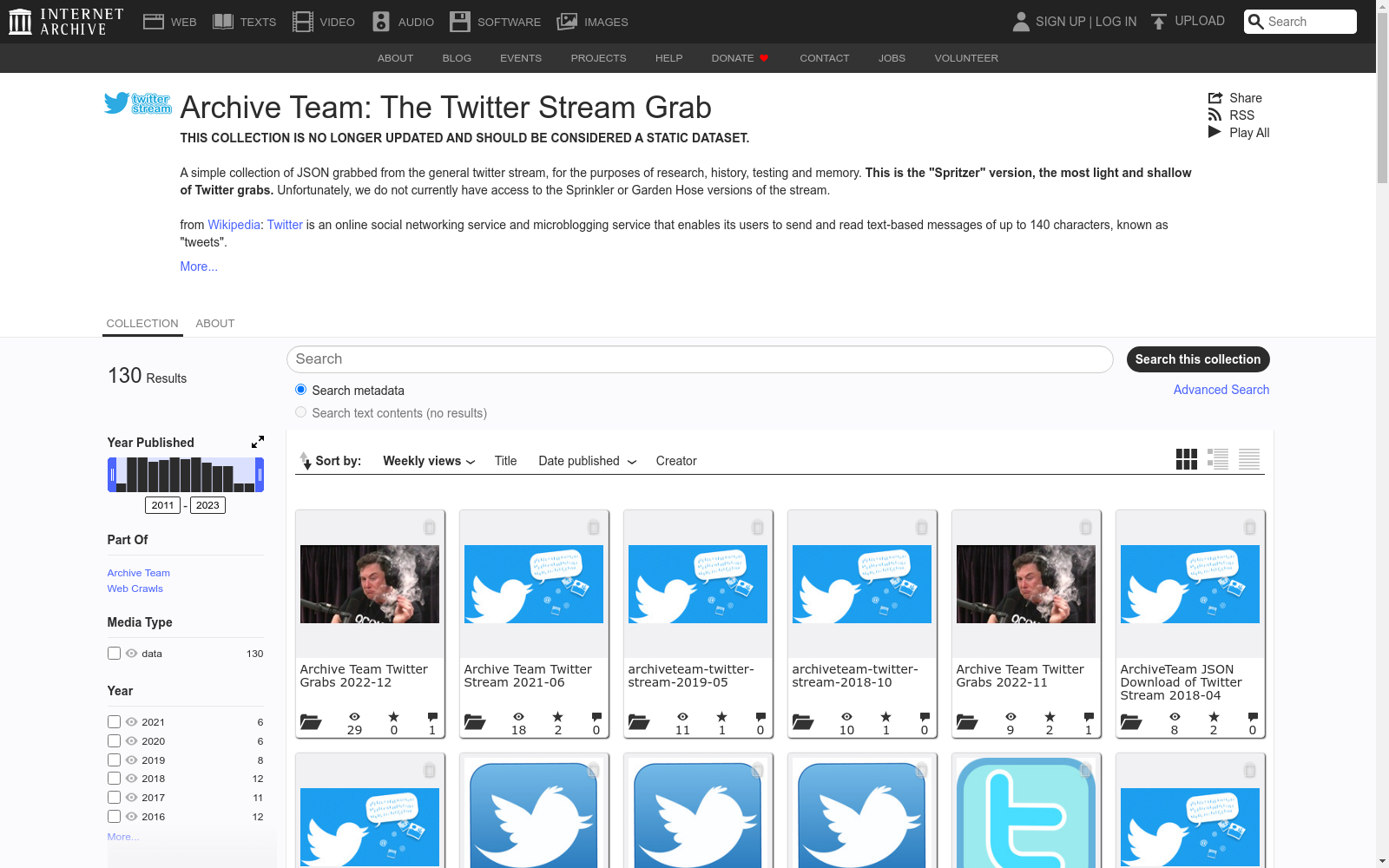Toggle sort direction arrows icon
1389x868 pixels.
(x=305, y=461)
